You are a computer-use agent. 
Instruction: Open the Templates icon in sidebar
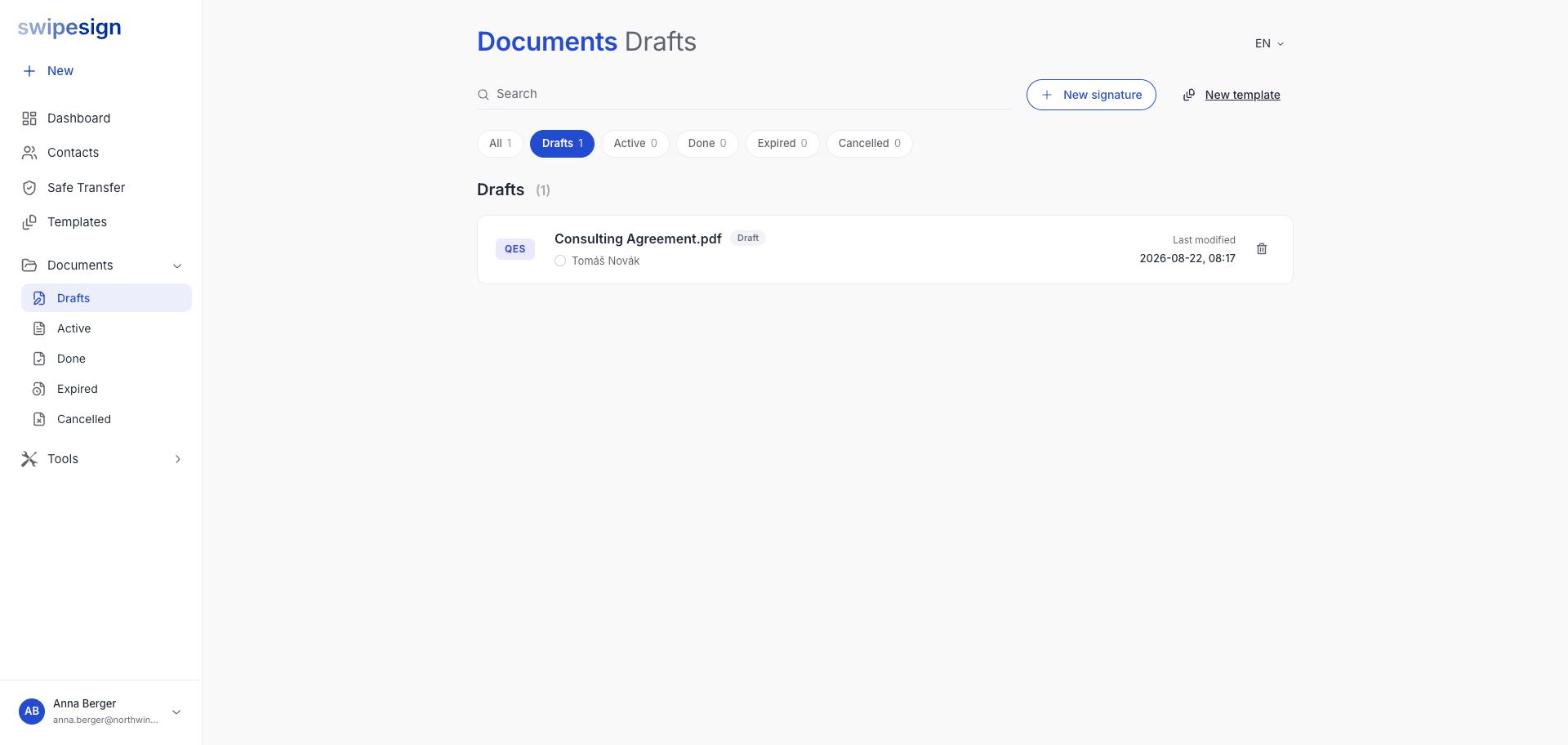tap(29, 222)
